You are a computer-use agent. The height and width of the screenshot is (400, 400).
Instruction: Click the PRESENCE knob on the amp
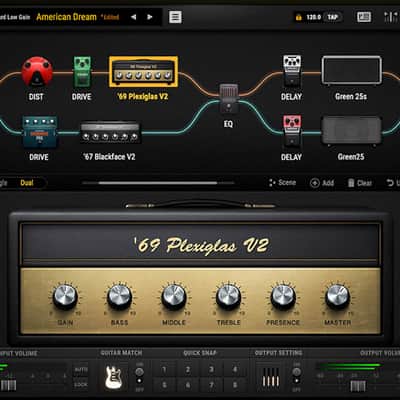283,296
